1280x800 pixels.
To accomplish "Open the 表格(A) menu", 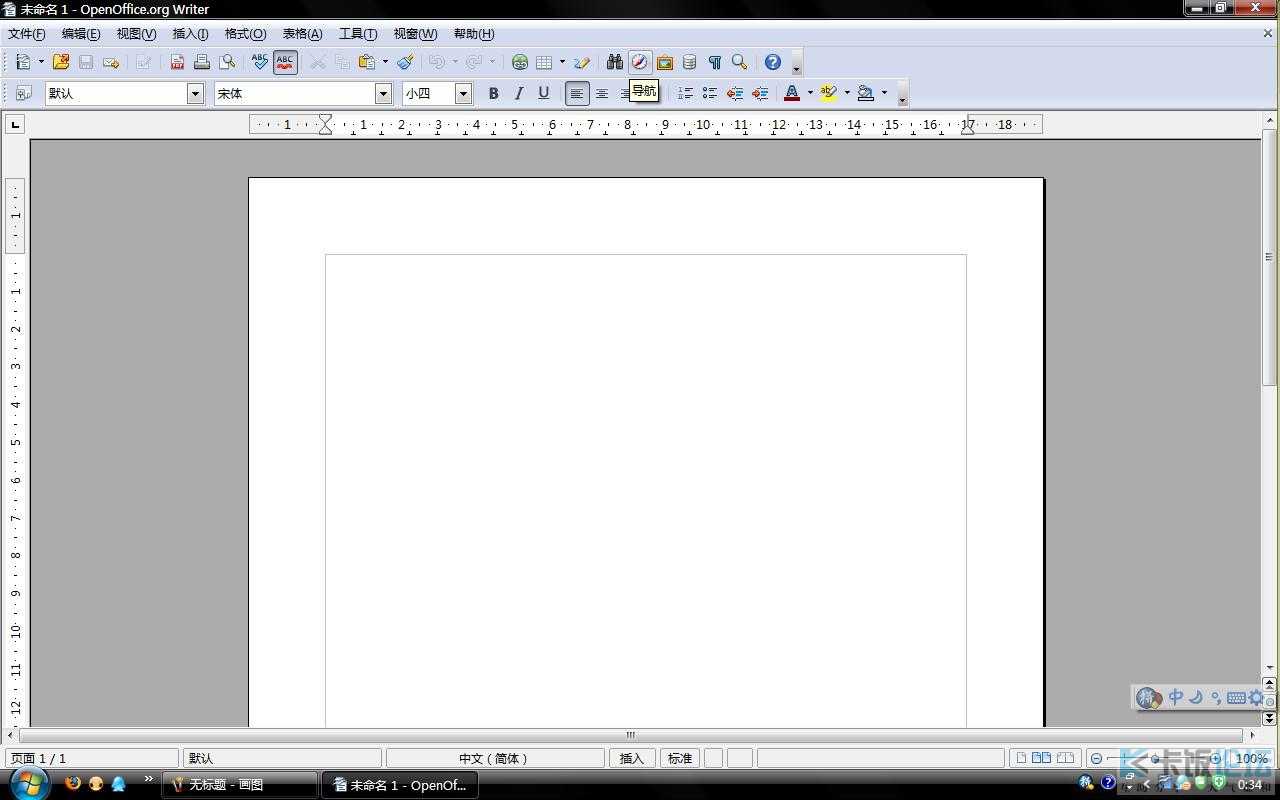I will click(302, 34).
